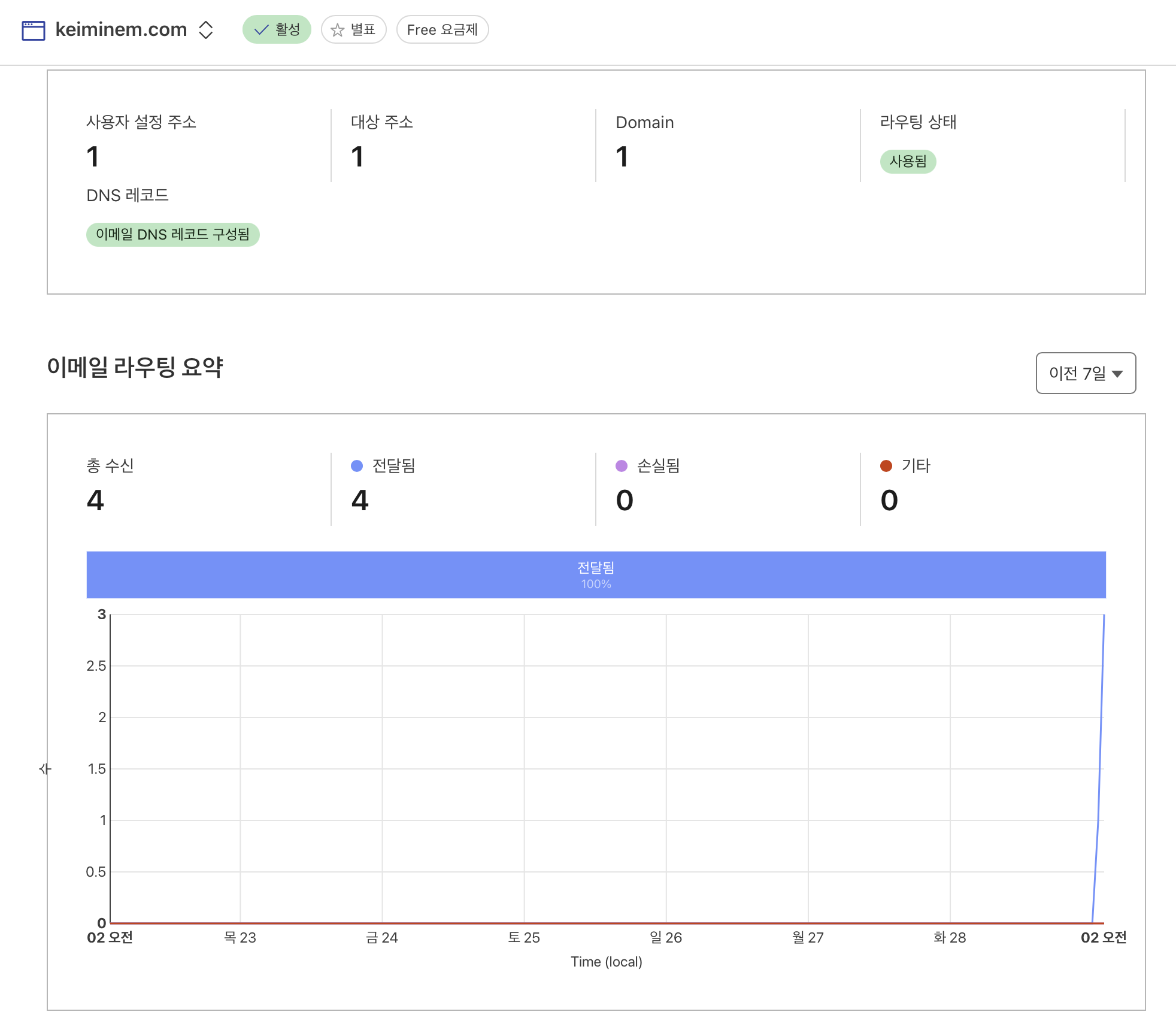Click the 화 28 marker on chart axis

point(950,937)
